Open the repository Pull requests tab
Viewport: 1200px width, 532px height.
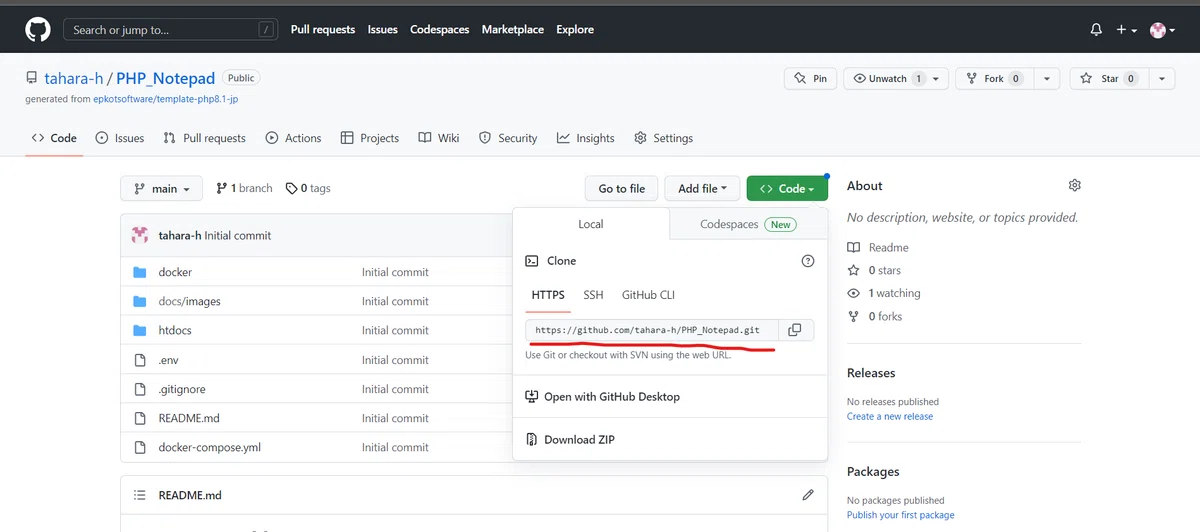pos(204,138)
